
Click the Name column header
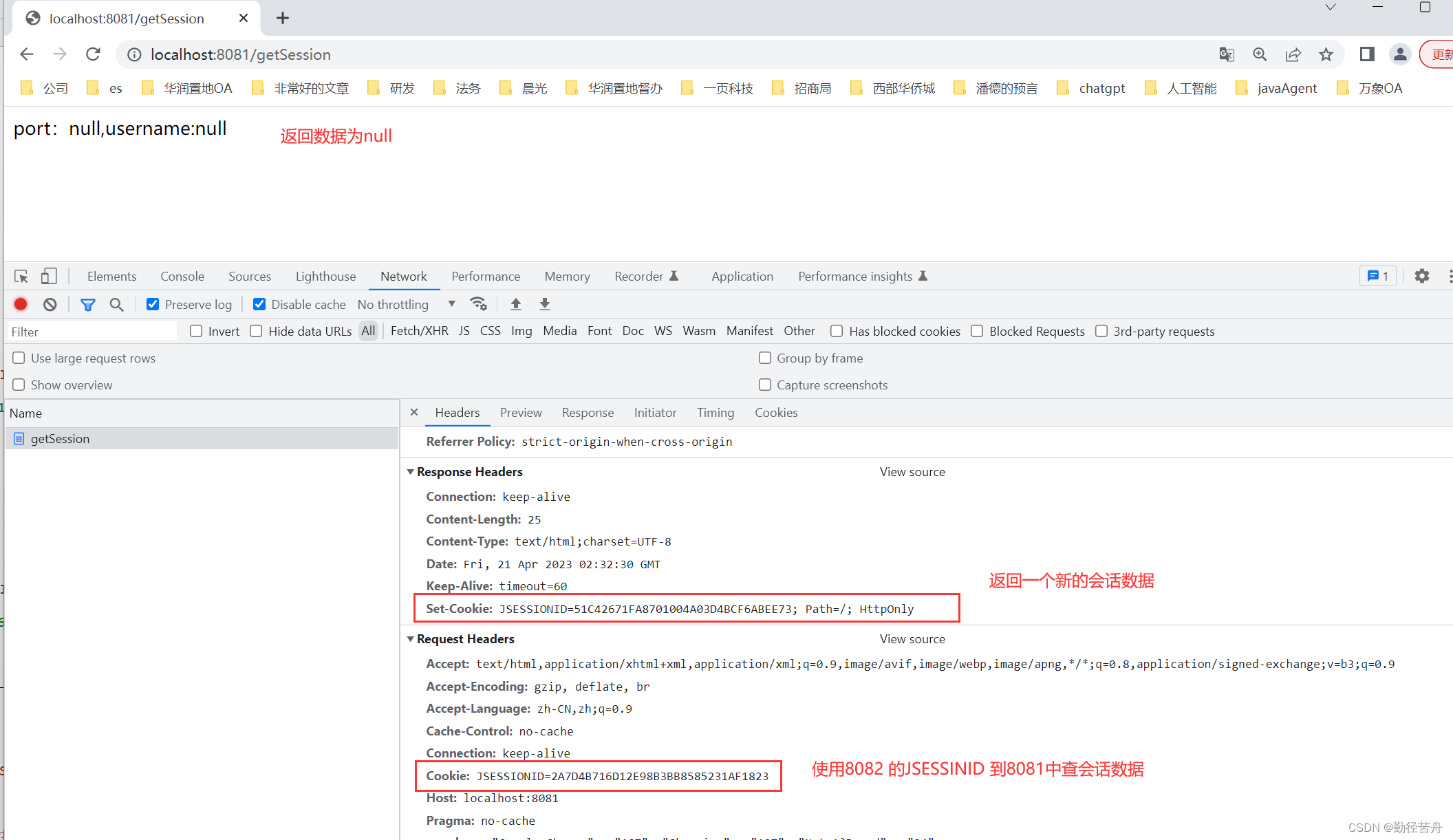click(202, 413)
